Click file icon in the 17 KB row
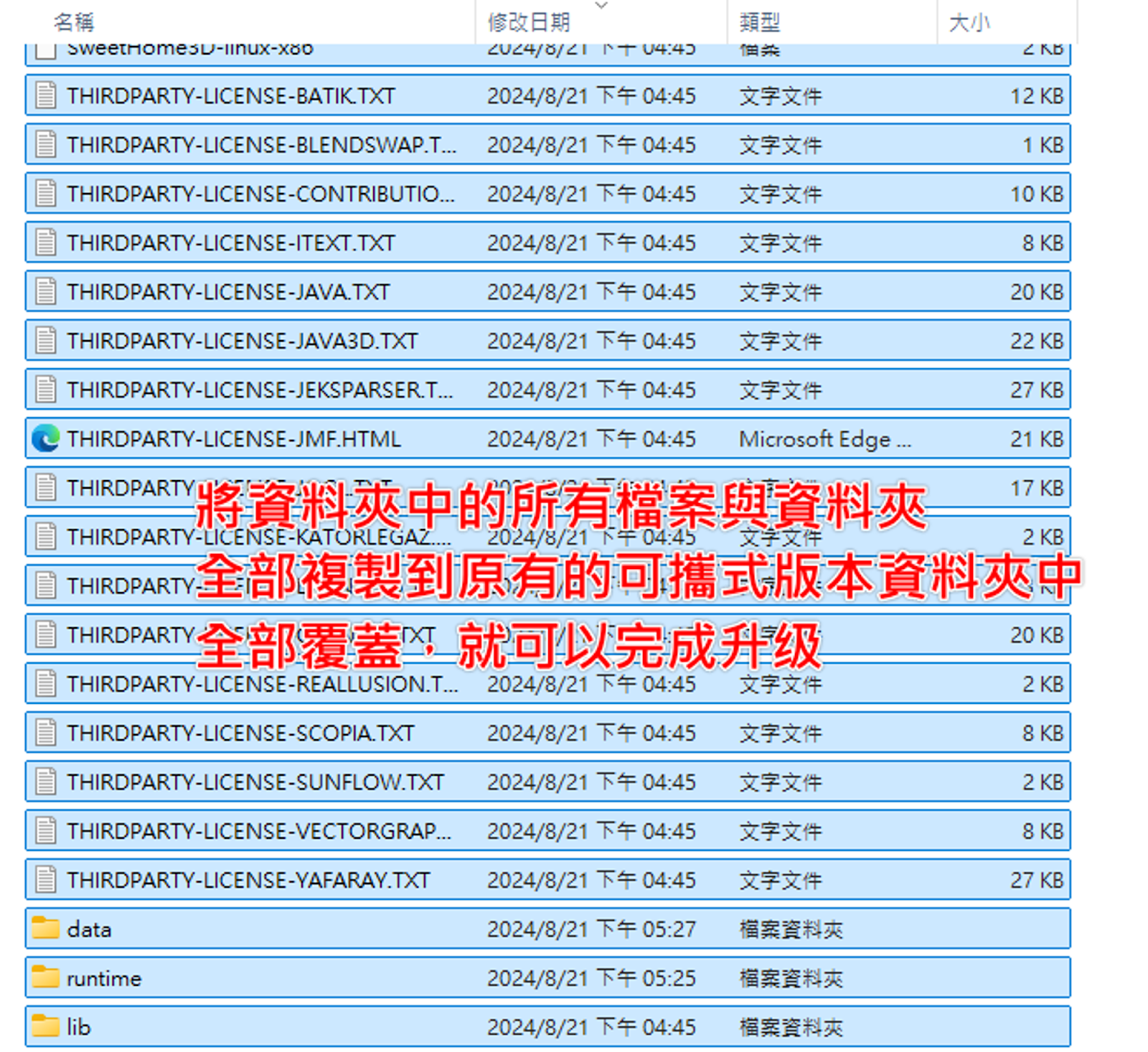The image size is (1148, 1052). pyautogui.click(x=46, y=487)
